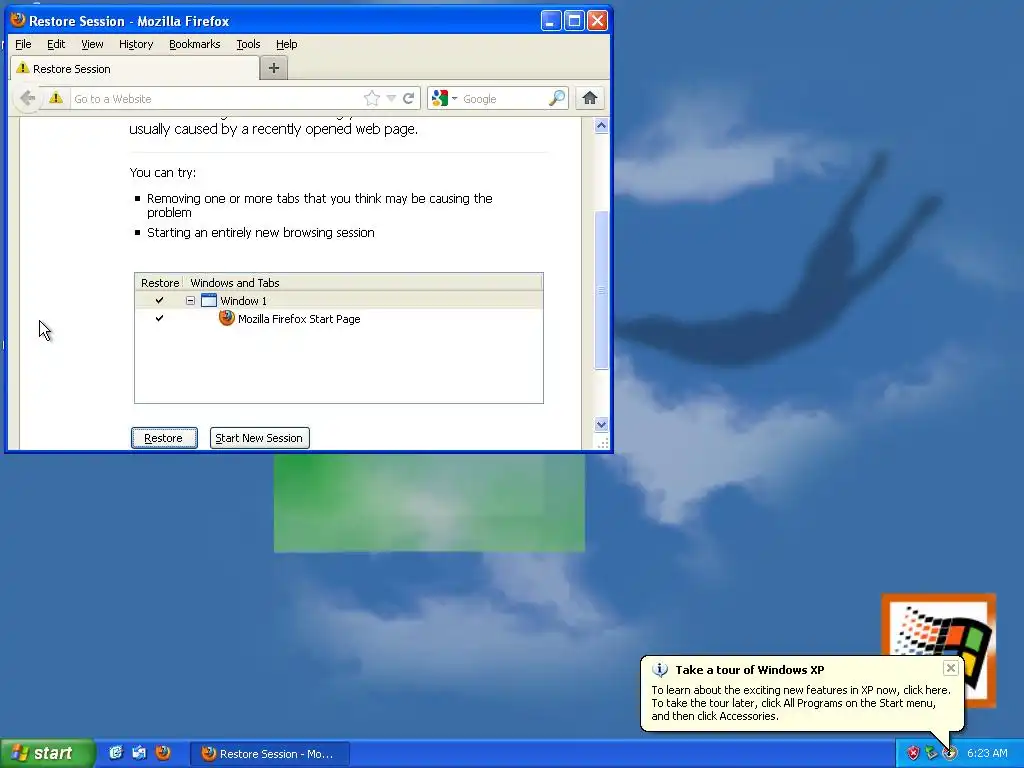Open the Help menu
1024x768 pixels.
287,44
